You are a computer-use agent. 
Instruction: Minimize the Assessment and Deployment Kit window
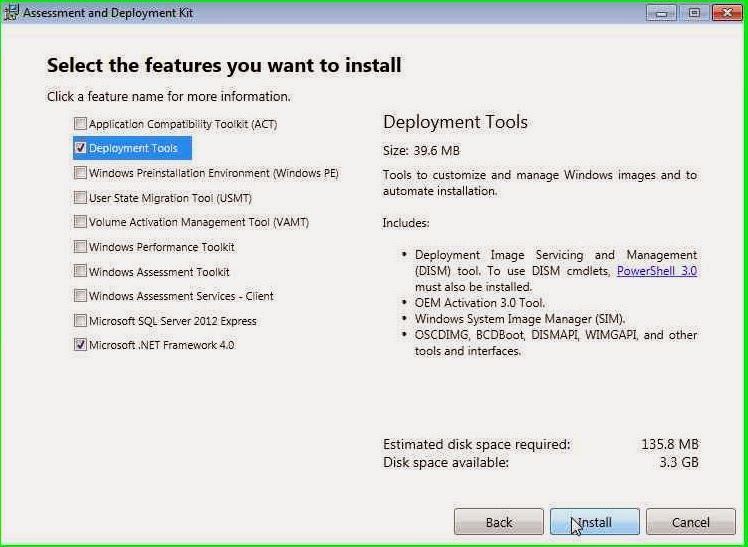660,13
